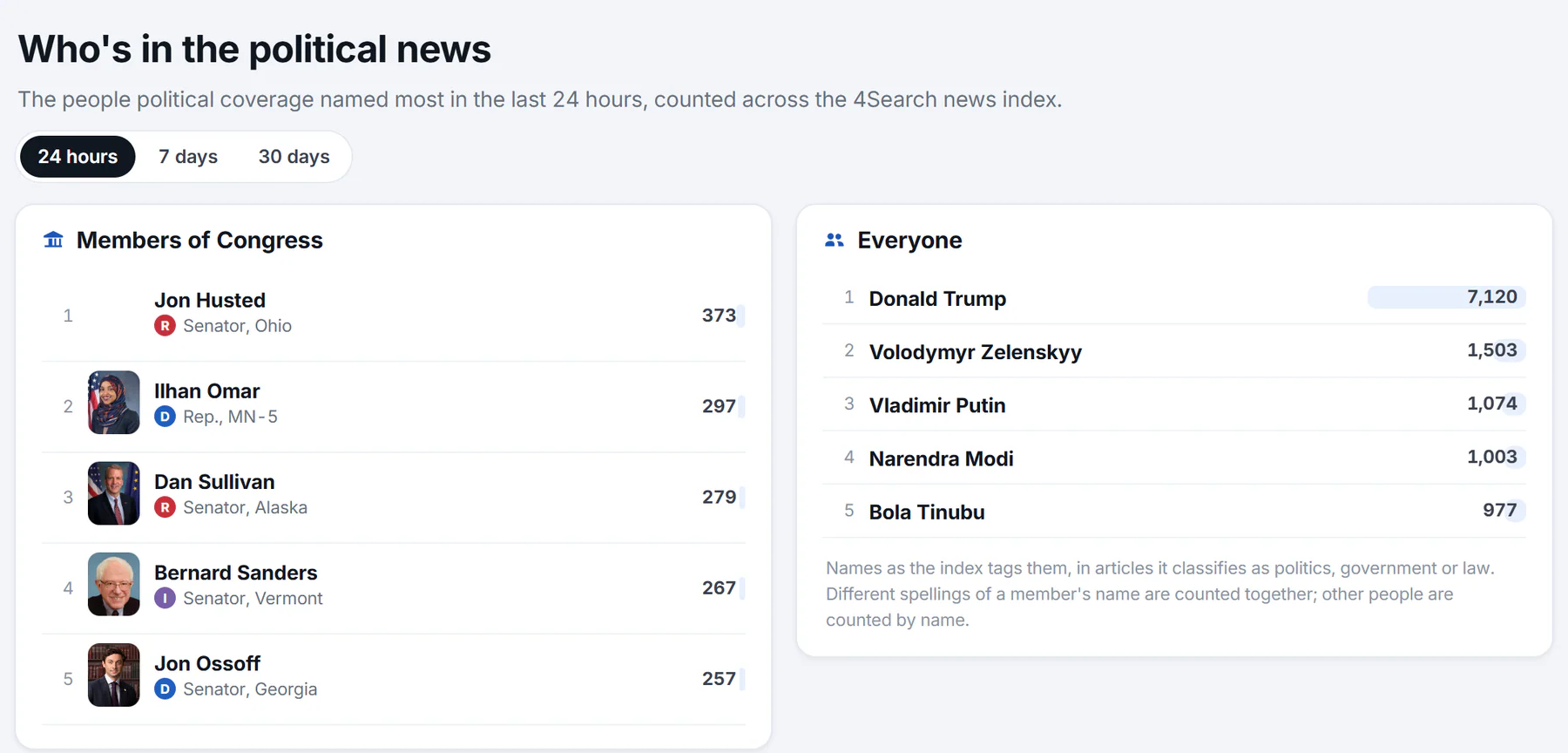Open Narendra Modi in the Everyone list
This screenshot has width=1568, height=753.
[942, 458]
